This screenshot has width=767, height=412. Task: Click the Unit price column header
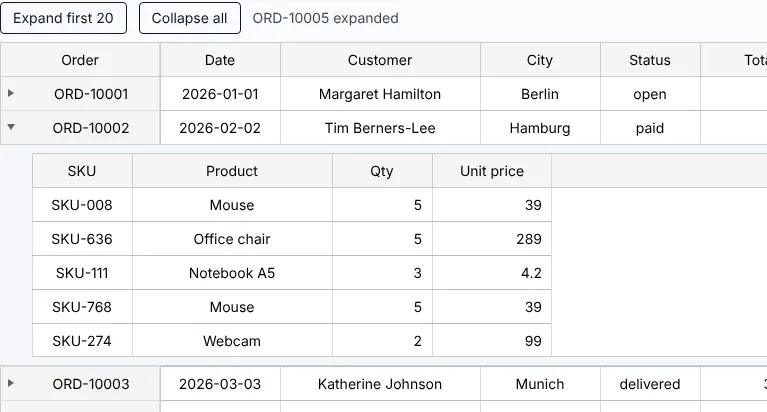click(492, 171)
